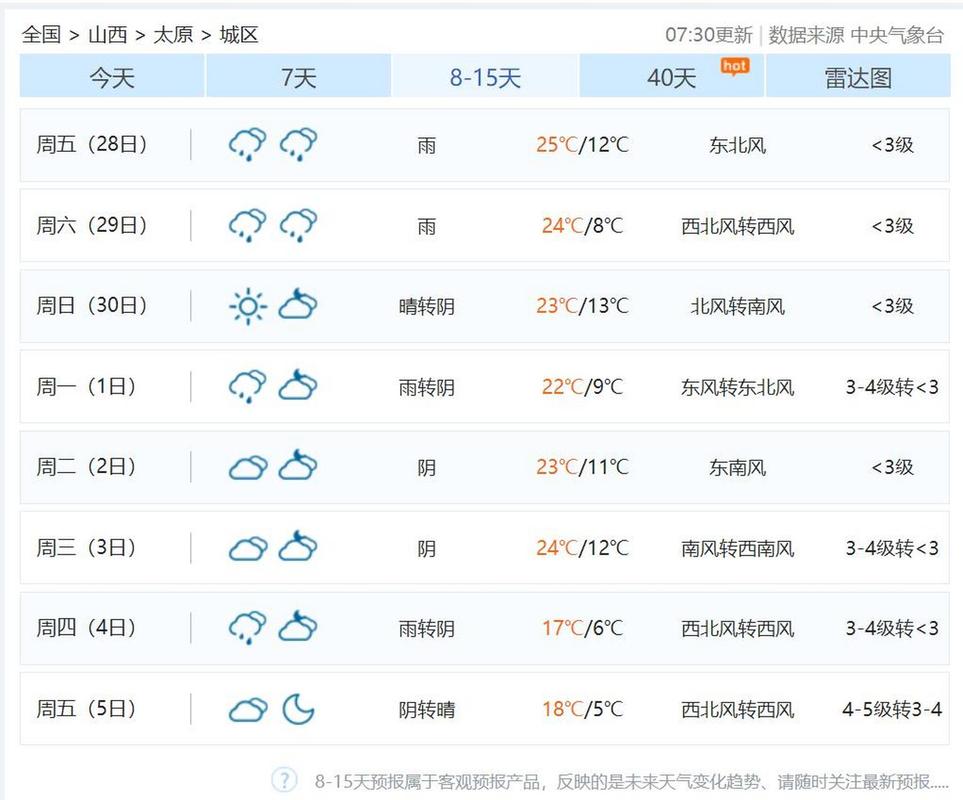The width and height of the screenshot is (963, 800).
Task: Click the 23℃/13℃ temperature value
Action: click(582, 306)
